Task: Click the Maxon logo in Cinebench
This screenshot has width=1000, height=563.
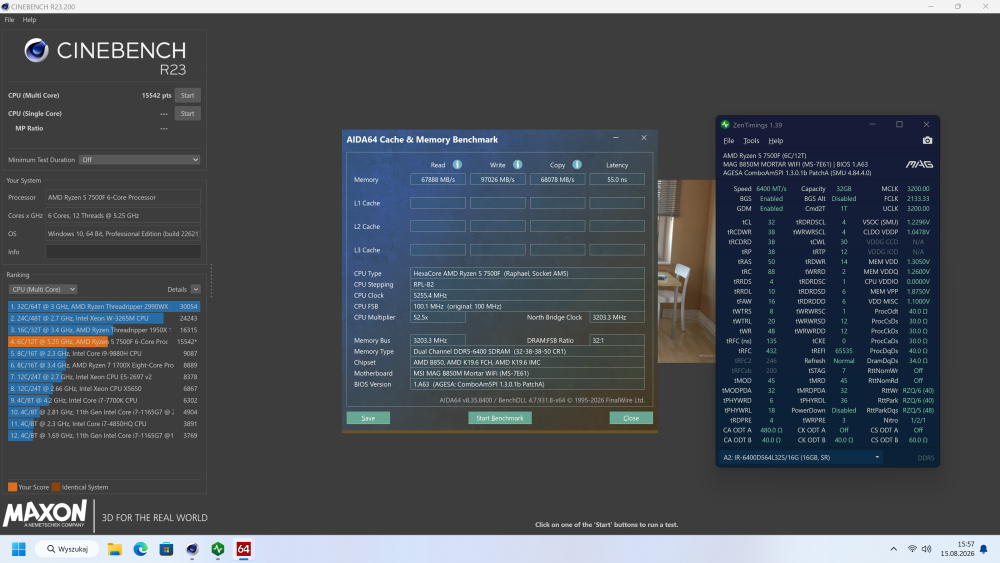Action: 45,514
